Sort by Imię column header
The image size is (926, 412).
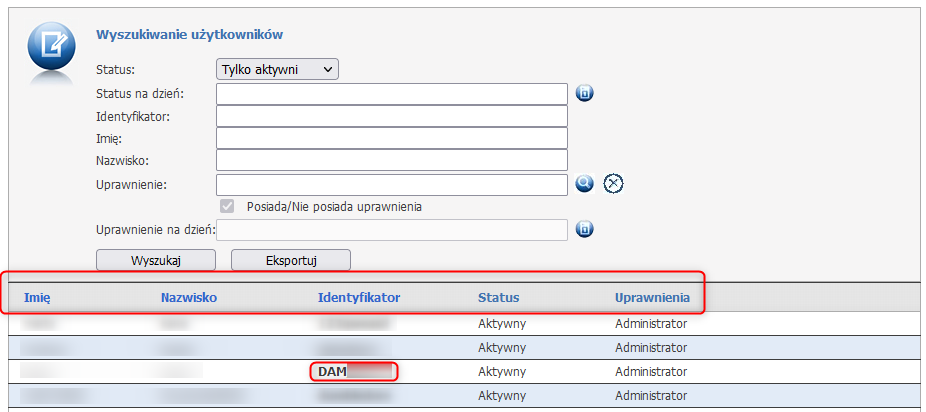coord(37,297)
